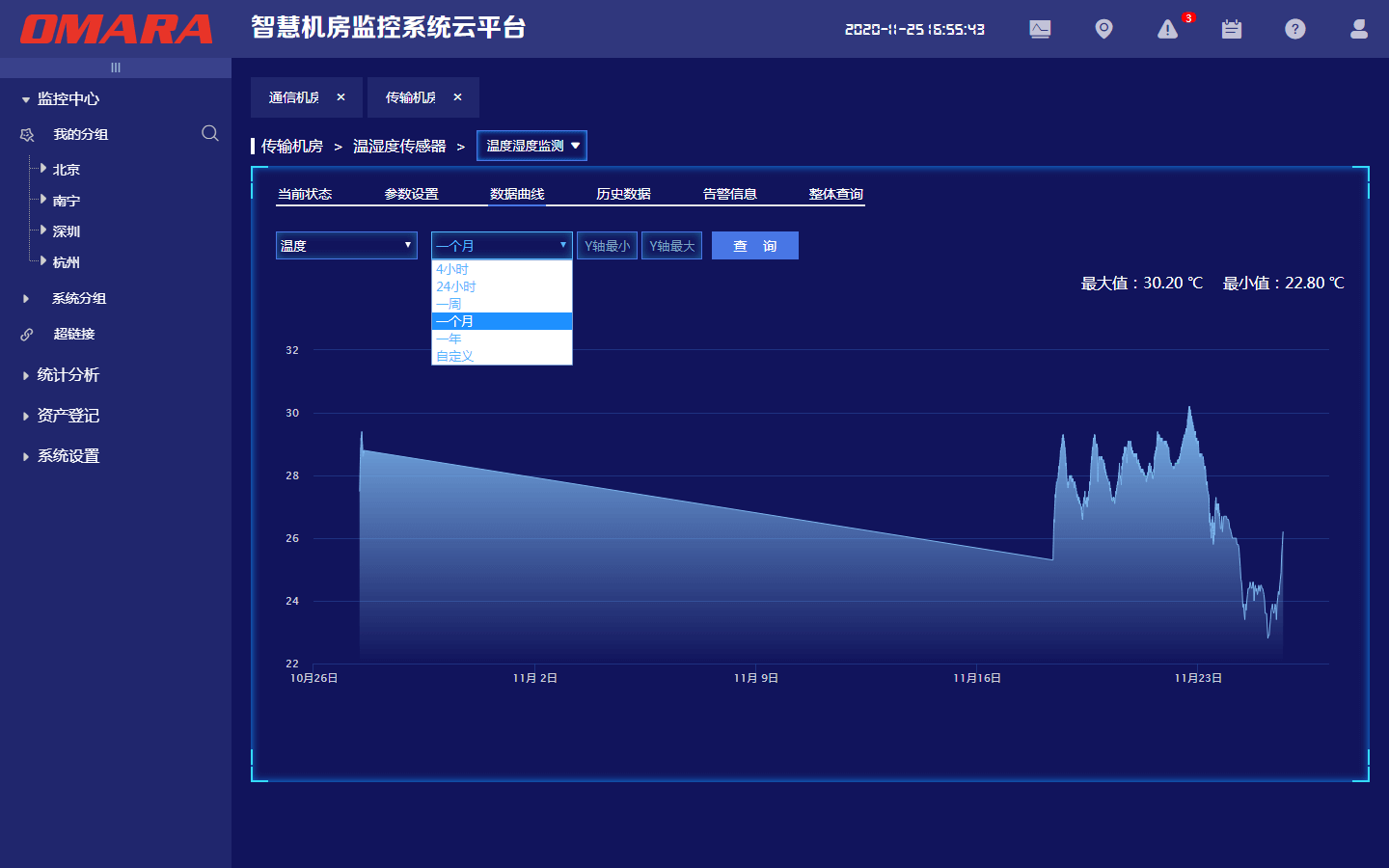Click the help question mark icon
This screenshot has width=1389, height=868.
(1295, 29)
